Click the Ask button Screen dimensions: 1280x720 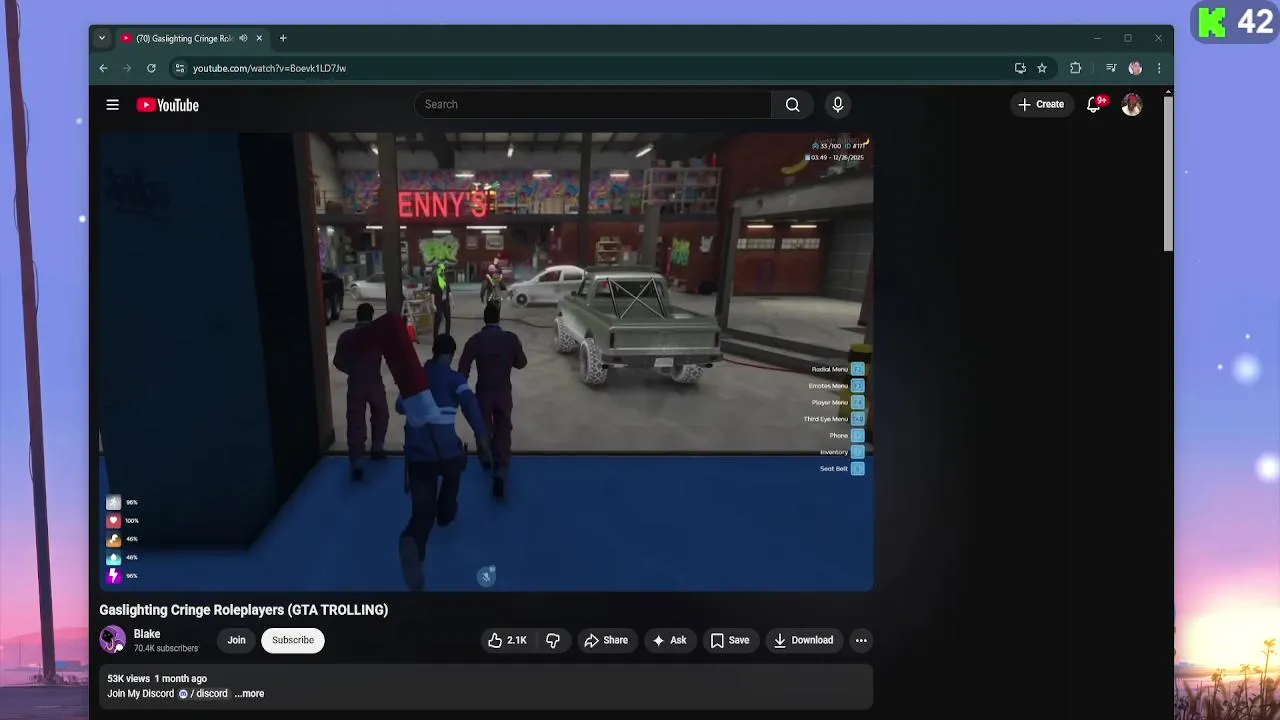click(x=669, y=640)
